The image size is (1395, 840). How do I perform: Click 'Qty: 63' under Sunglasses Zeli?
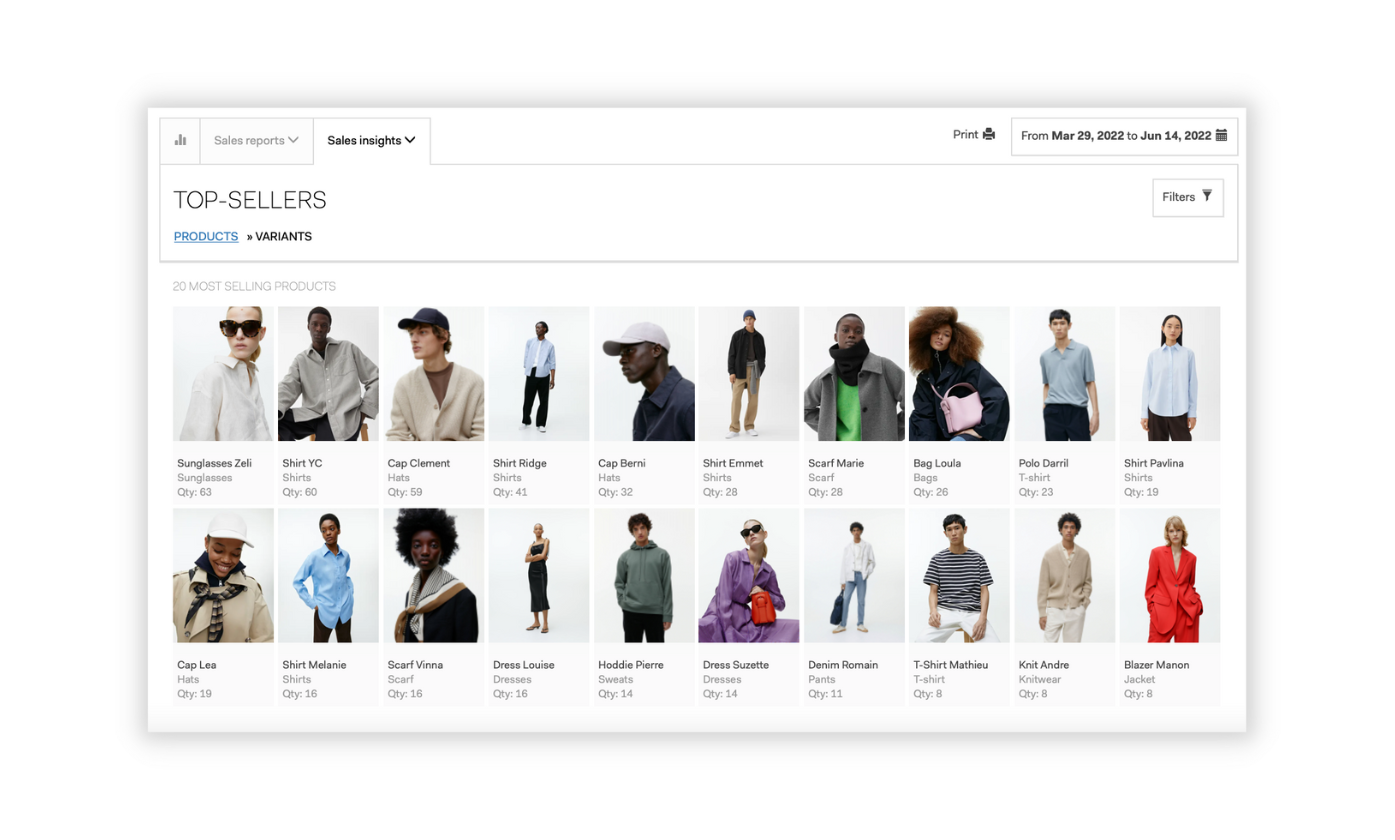point(194,492)
